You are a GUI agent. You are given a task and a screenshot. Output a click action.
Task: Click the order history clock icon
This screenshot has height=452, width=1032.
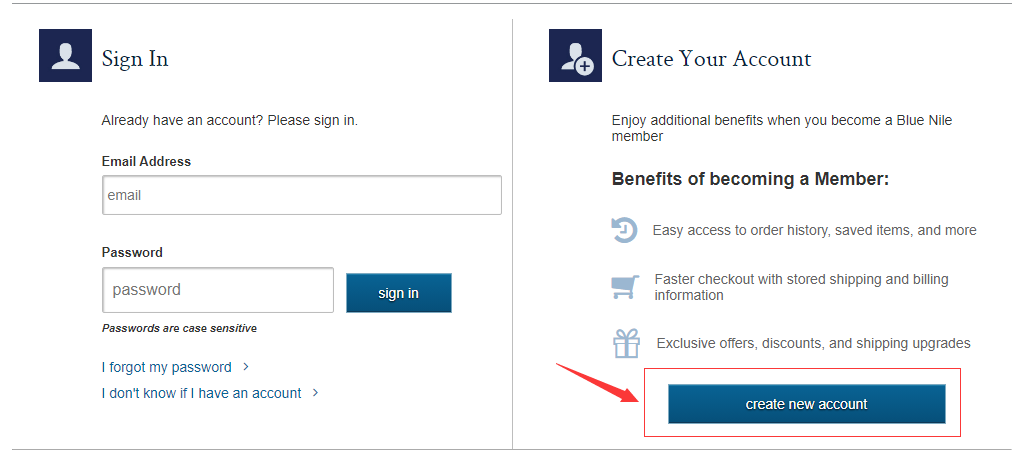click(x=624, y=230)
